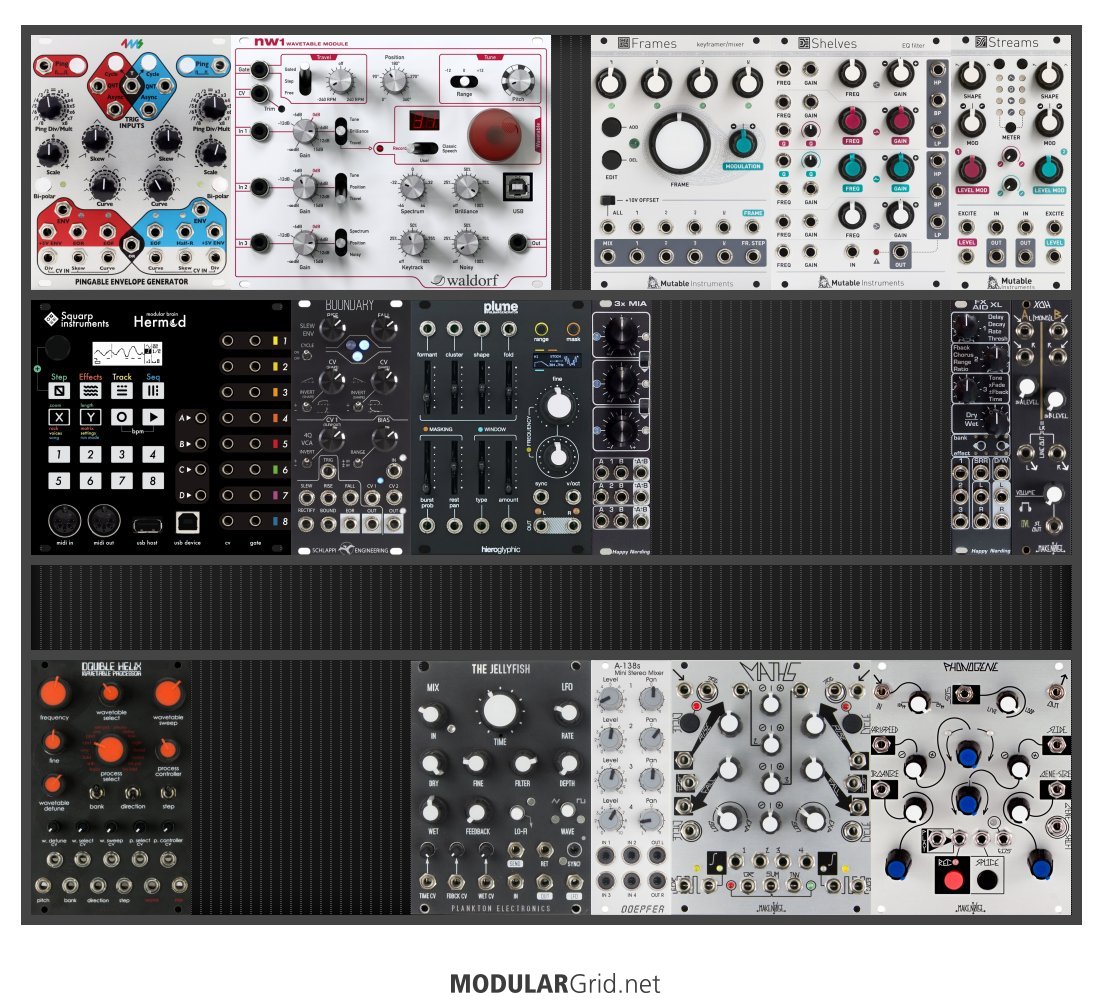This screenshot has height=1005, width=1112.
Task: Toggle the Boundary RANGE switch
Action: coord(357,463)
